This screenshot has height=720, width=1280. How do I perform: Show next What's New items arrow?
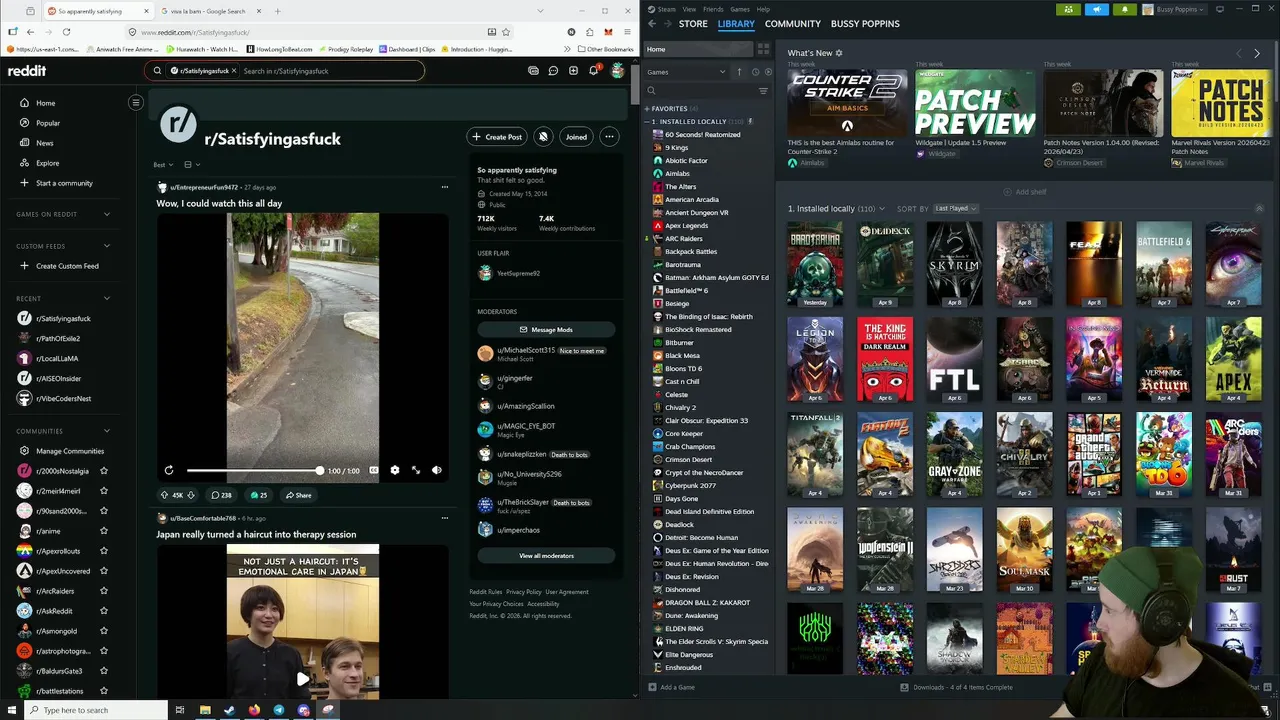point(1257,53)
